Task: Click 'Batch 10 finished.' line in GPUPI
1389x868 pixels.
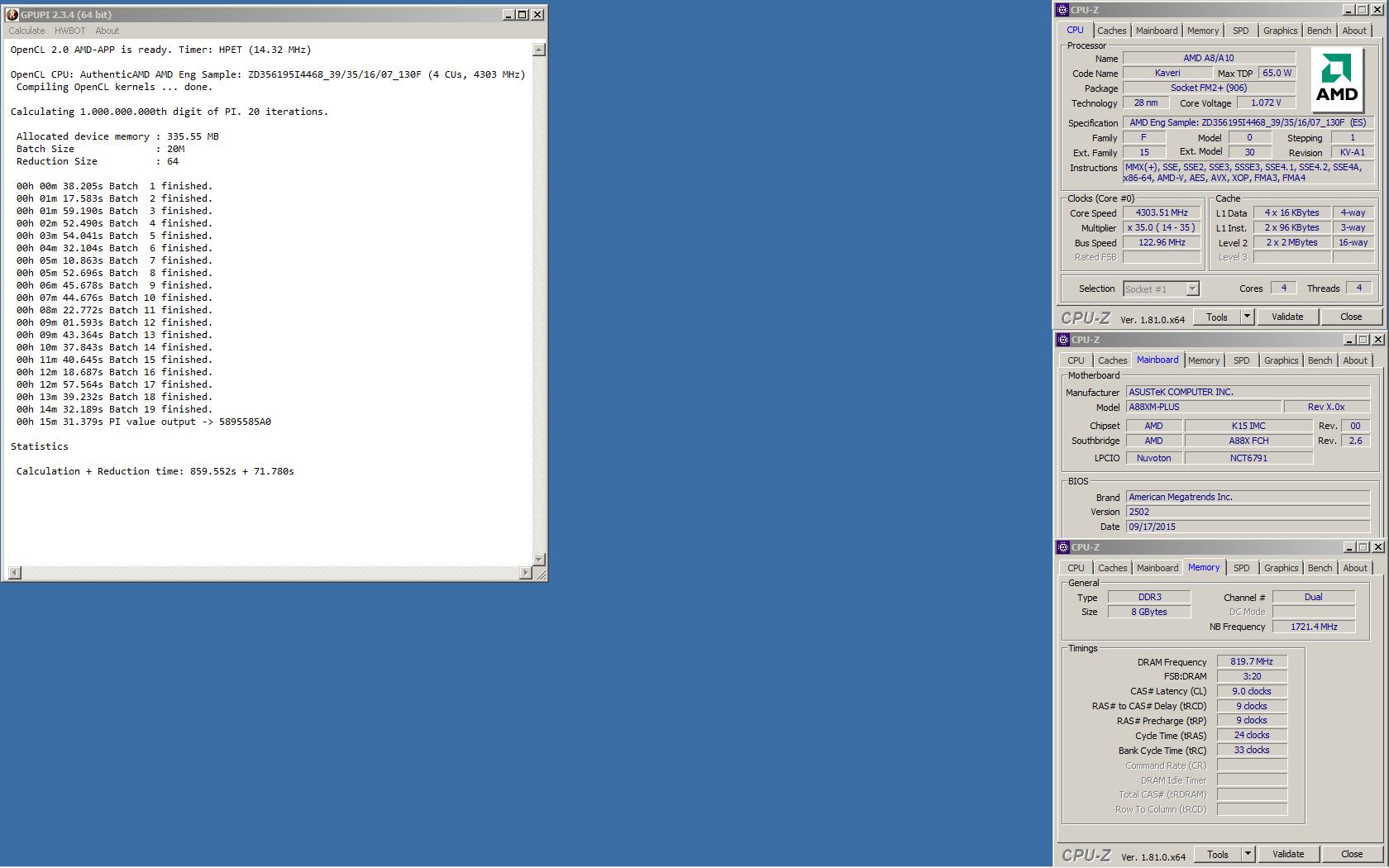Action: (114, 298)
